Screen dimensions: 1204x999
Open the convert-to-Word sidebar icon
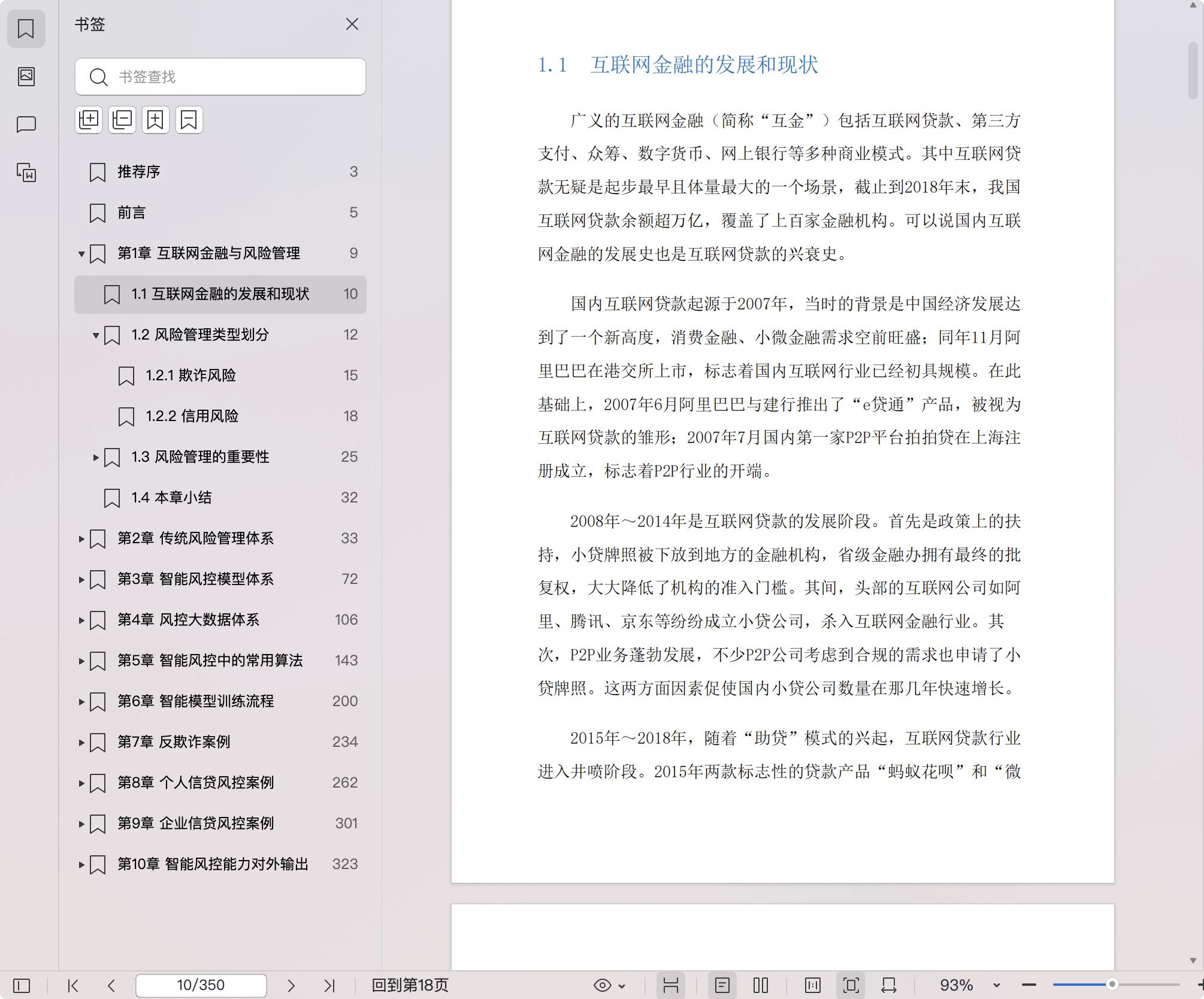26,172
